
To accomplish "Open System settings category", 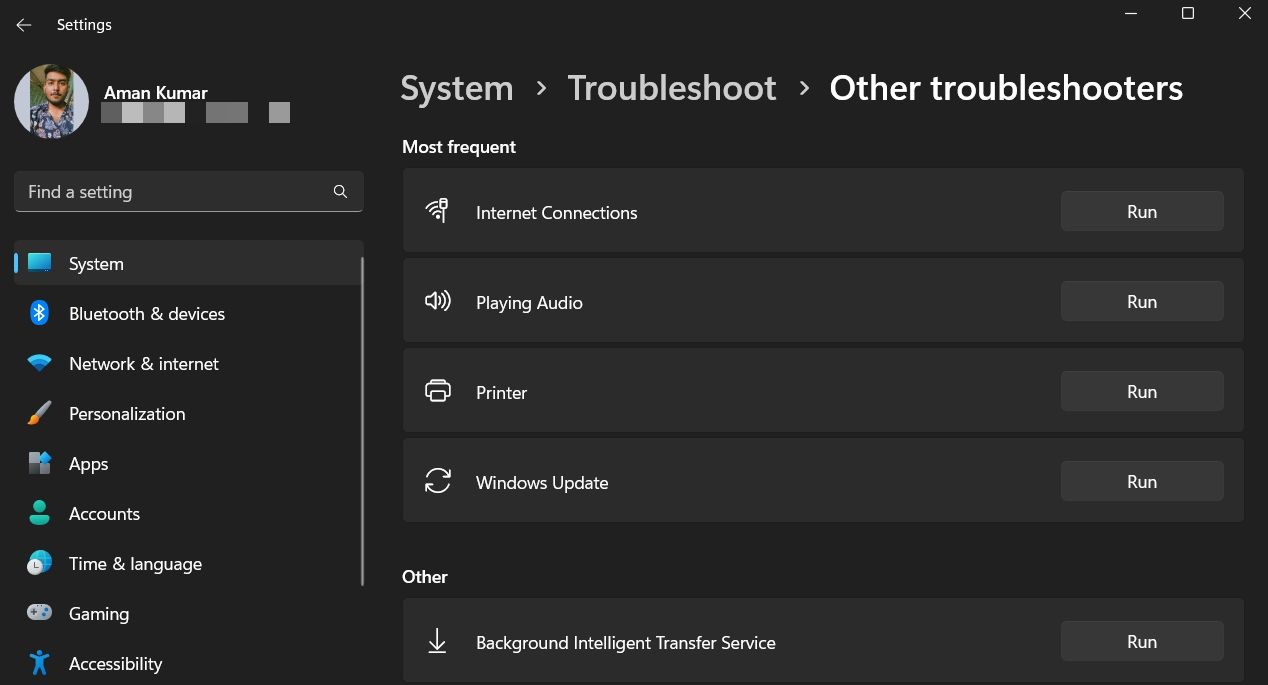I will 188,263.
